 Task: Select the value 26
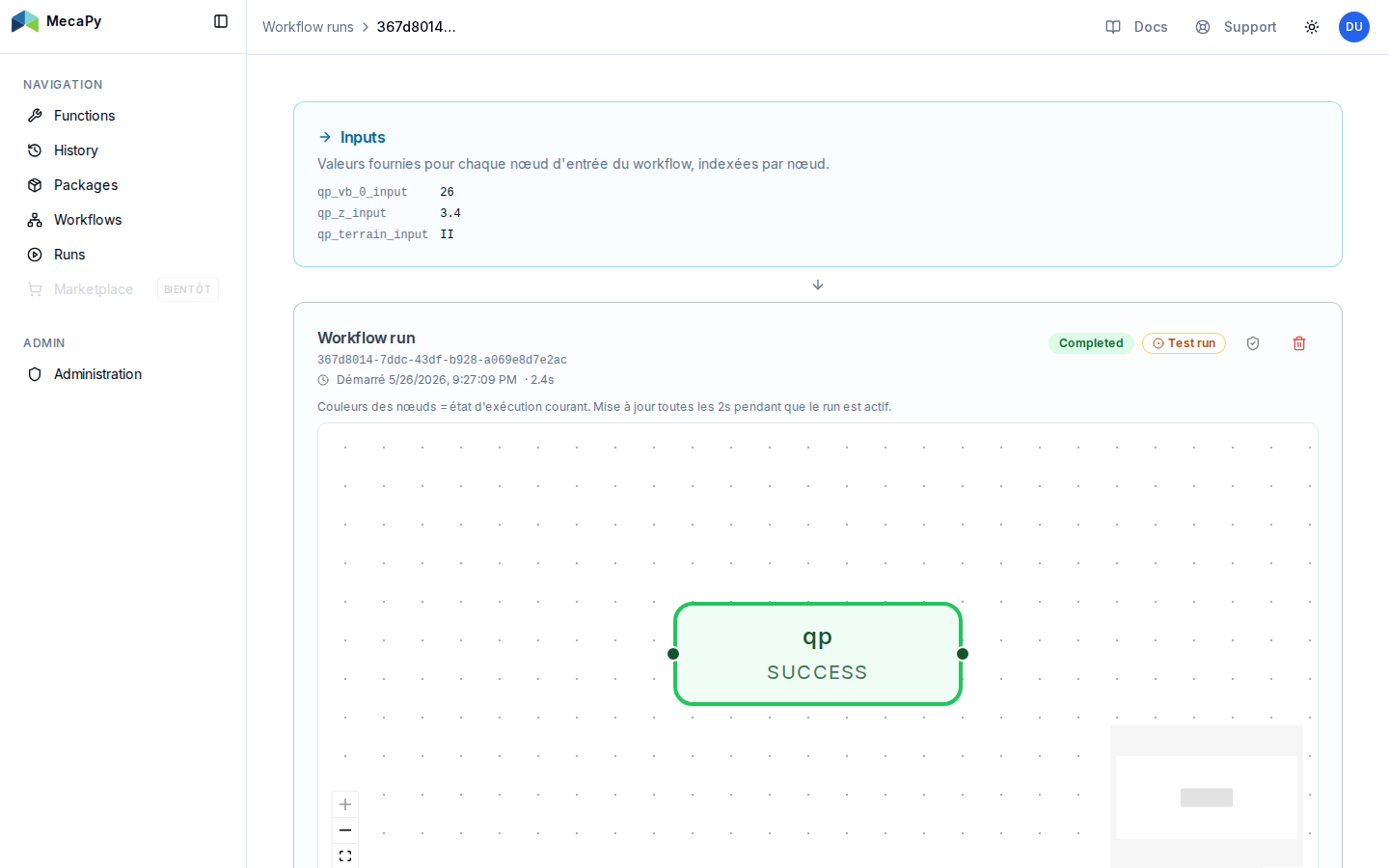448,193
